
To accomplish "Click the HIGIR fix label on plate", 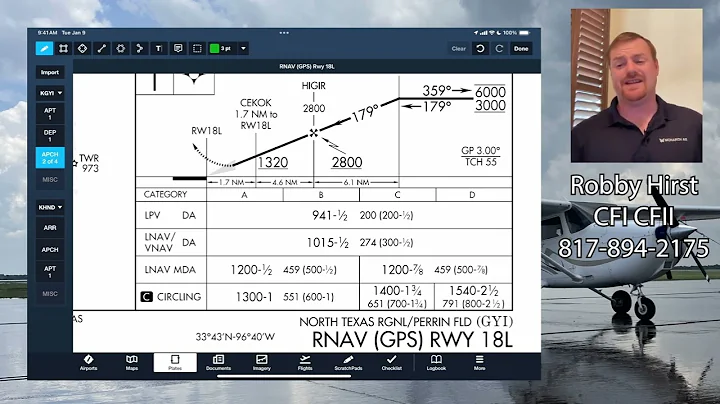I will 314,86.
